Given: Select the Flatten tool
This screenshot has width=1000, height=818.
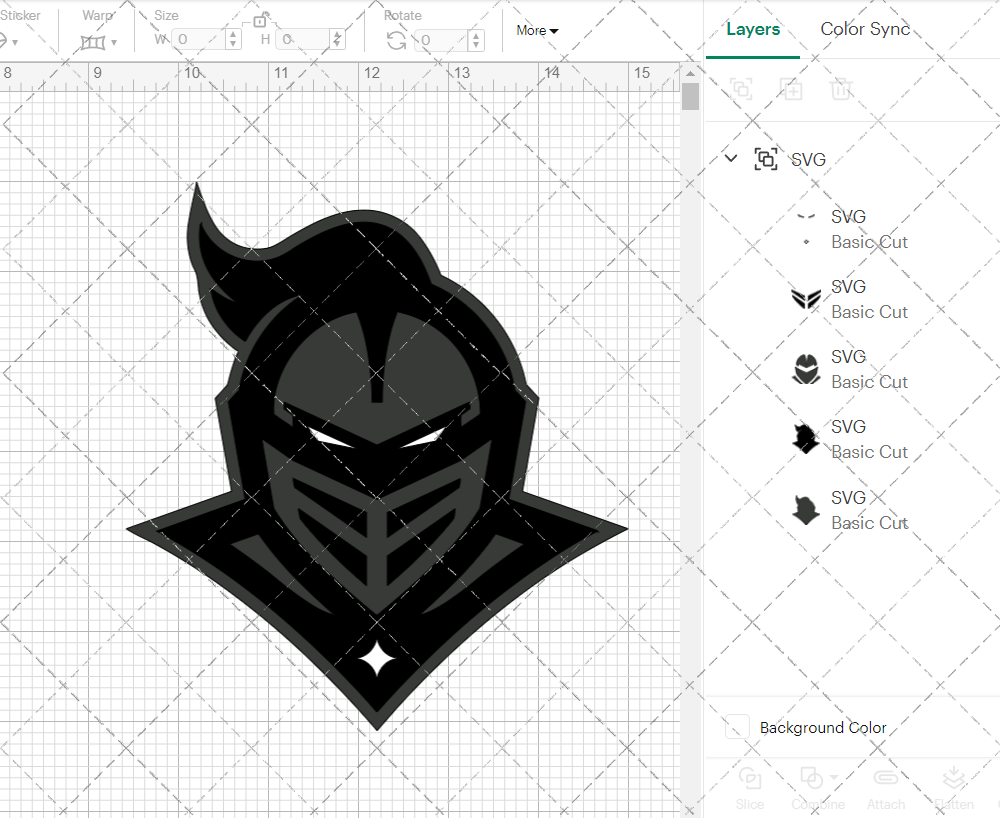Looking at the screenshot, I should [x=953, y=785].
